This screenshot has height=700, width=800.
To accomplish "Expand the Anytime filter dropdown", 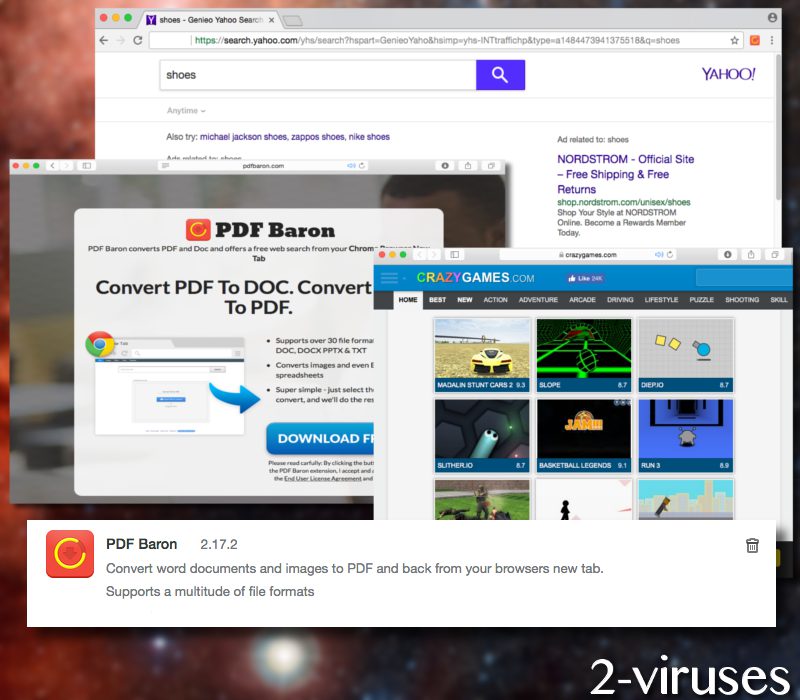I will click(x=186, y=110).
